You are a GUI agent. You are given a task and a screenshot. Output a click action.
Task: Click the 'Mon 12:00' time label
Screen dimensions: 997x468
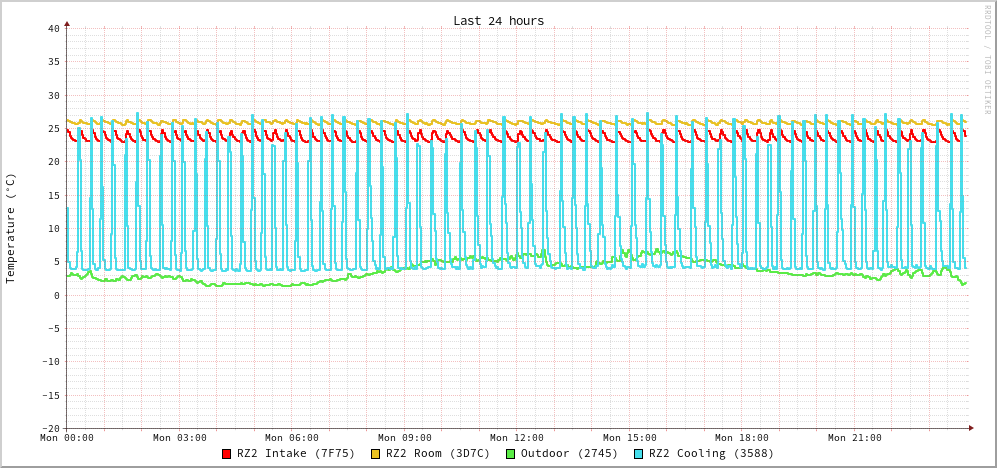(x=517, y=437)
